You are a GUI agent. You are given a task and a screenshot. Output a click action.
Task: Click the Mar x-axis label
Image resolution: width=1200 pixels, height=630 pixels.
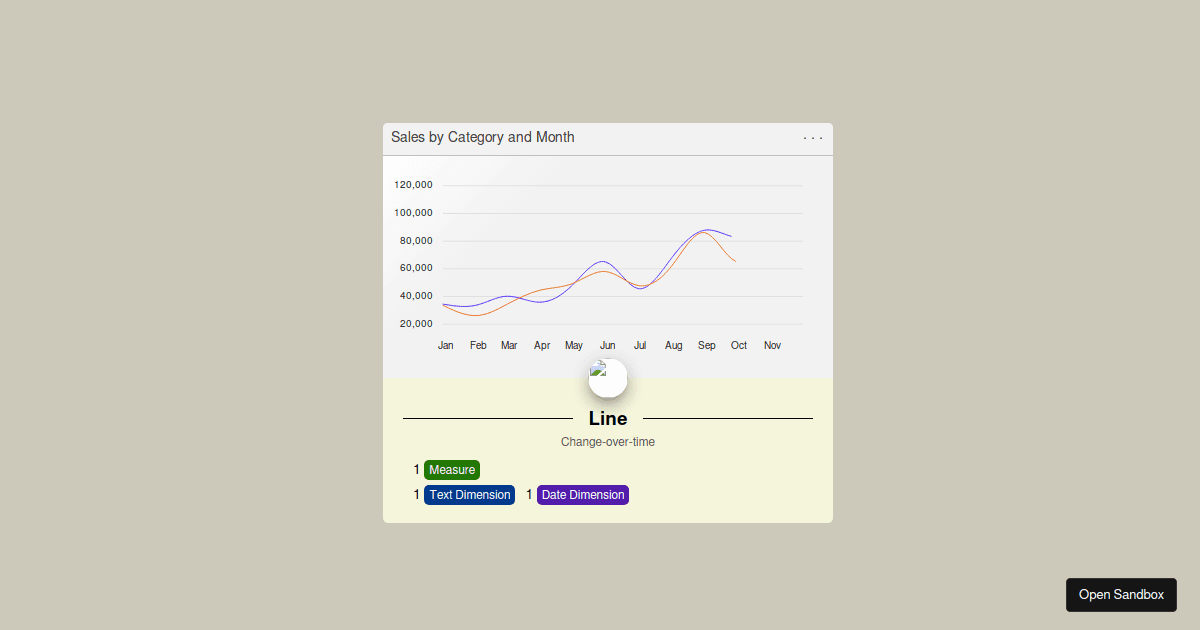509,345
